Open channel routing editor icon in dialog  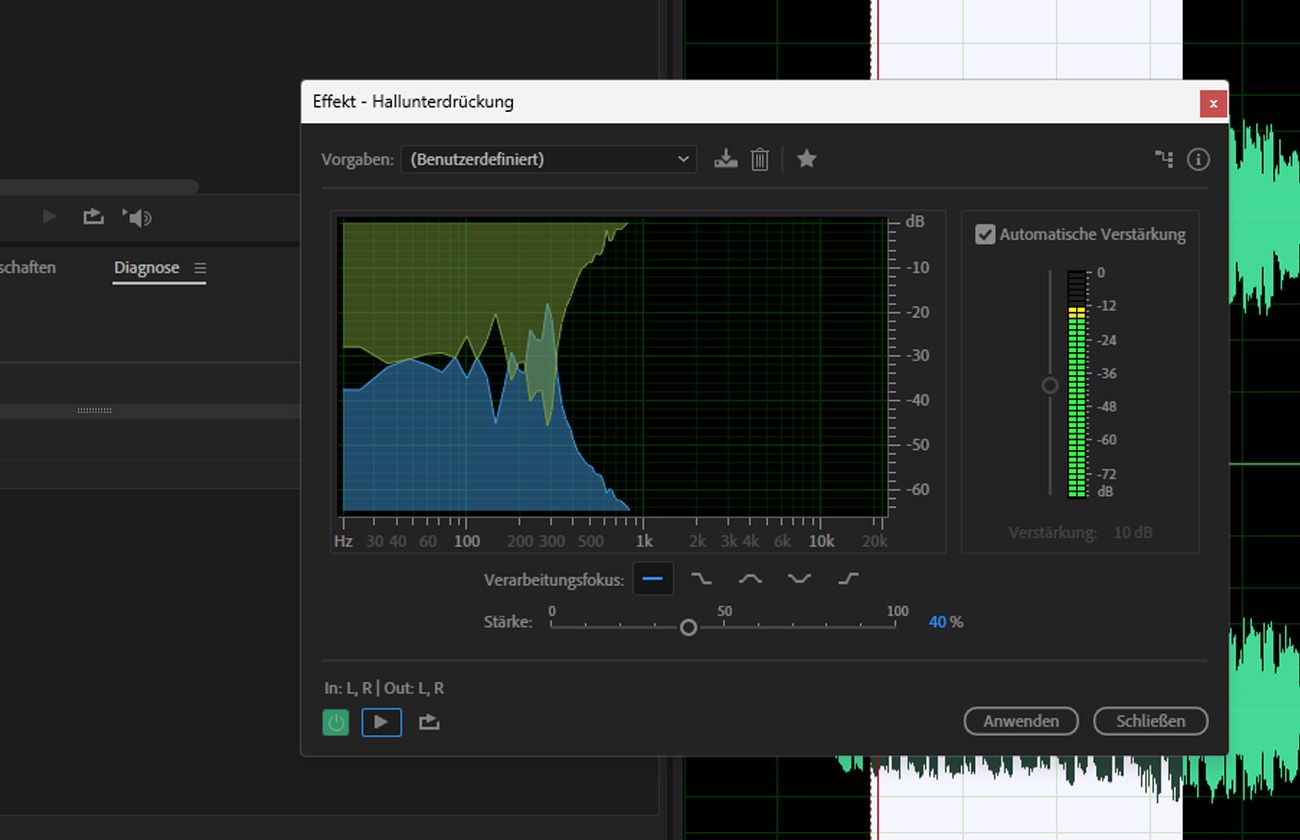1164,159
